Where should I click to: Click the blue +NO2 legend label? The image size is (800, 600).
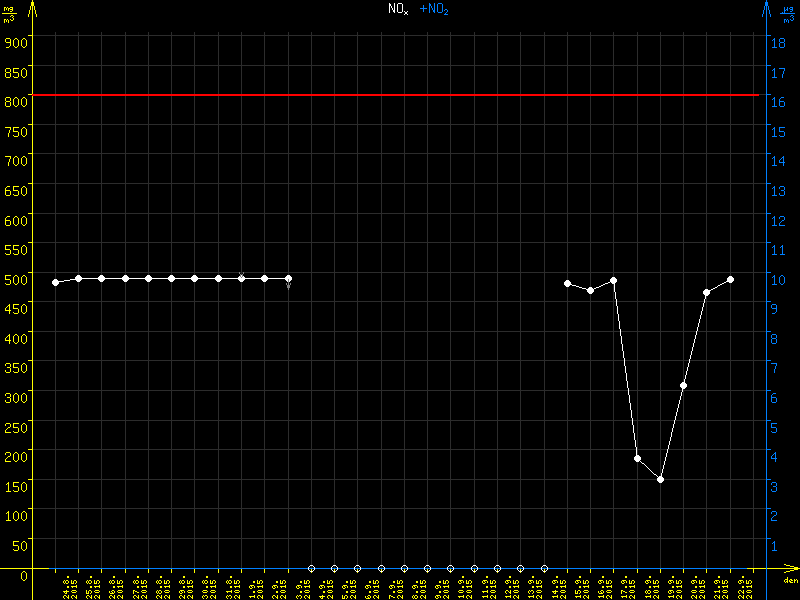[x=434, y=9]
